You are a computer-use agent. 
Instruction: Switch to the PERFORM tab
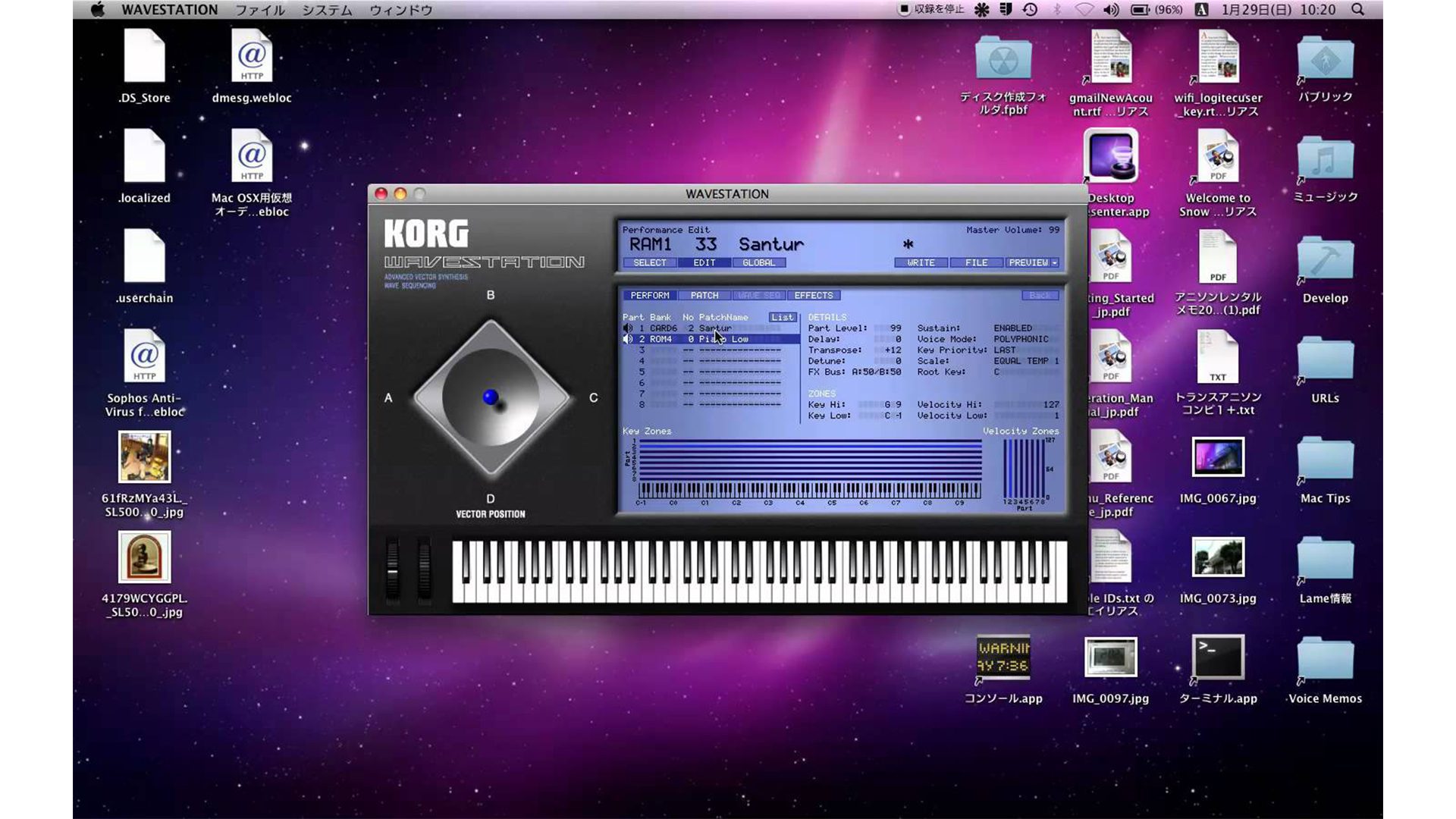[650, 296]
